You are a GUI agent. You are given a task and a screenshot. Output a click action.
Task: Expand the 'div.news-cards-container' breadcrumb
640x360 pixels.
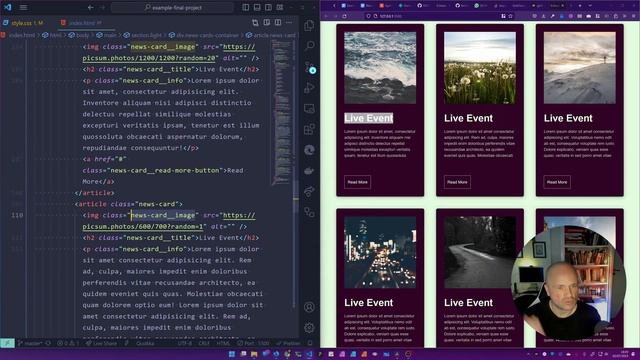(204, 35)
